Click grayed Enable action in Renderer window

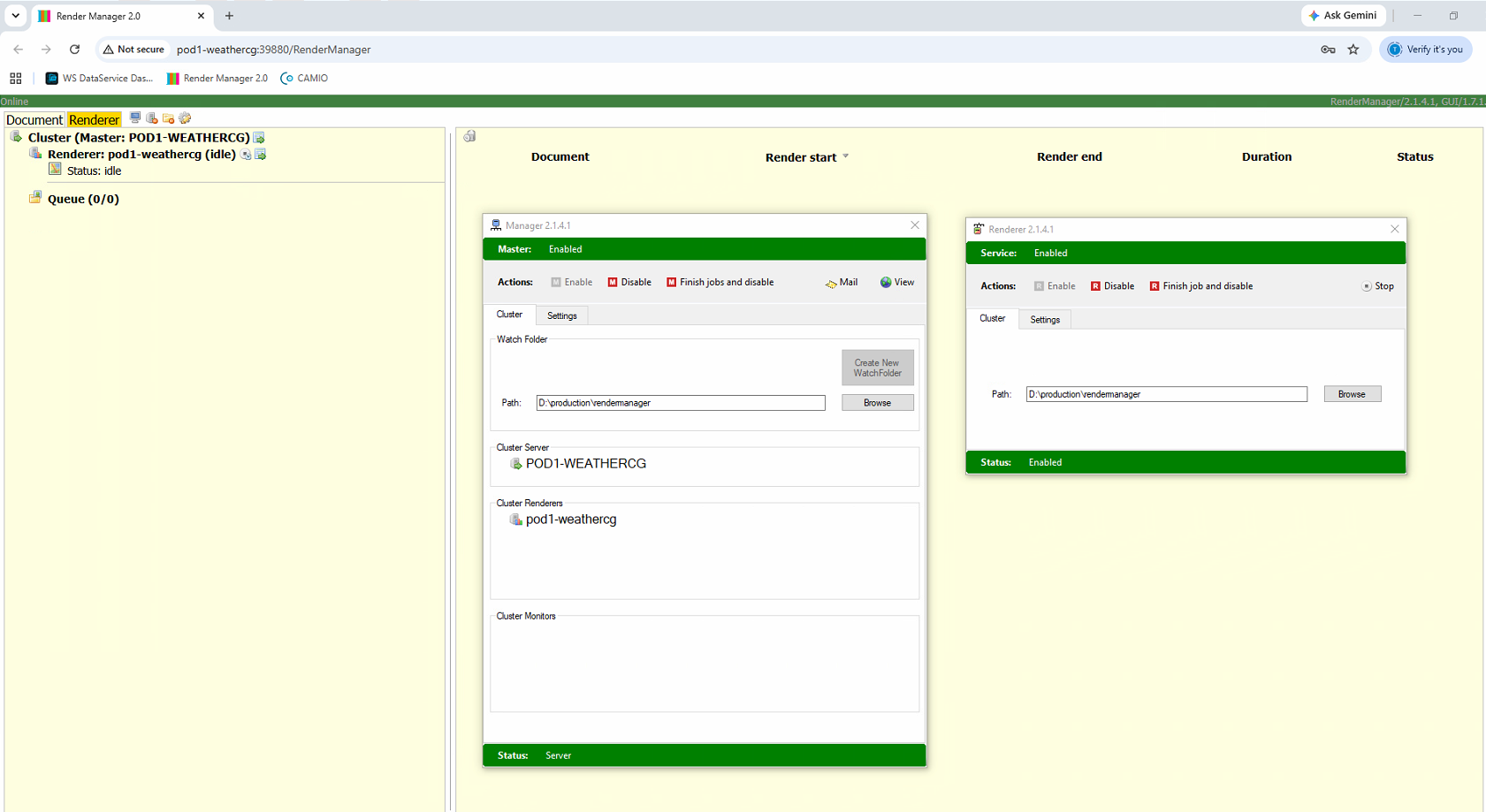point(1055,286)
